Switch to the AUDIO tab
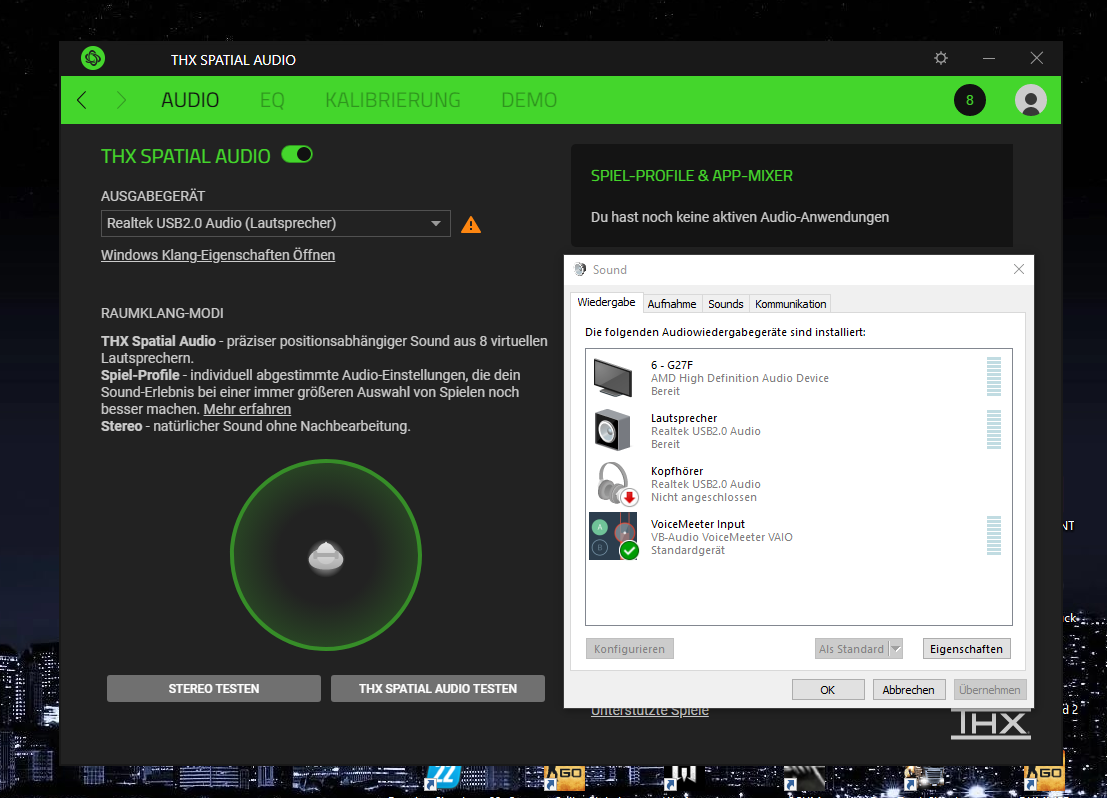 coord(190,100)
